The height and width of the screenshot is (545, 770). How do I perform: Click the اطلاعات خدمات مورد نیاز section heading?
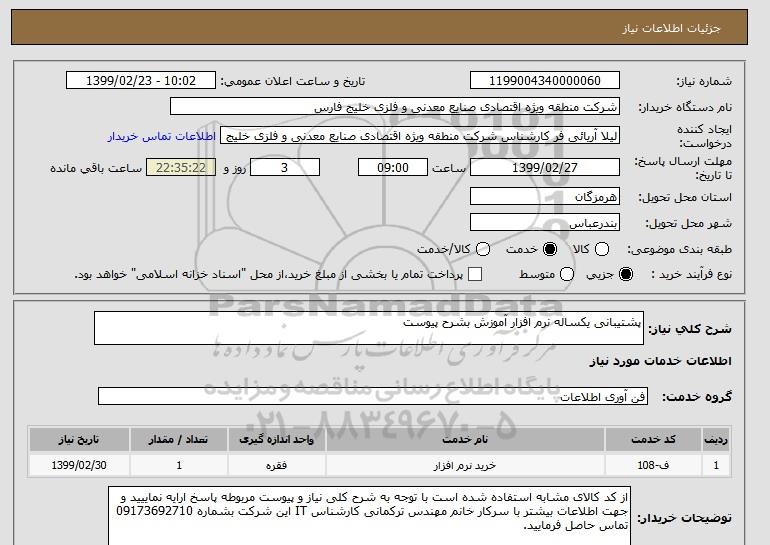coord(660,361)
